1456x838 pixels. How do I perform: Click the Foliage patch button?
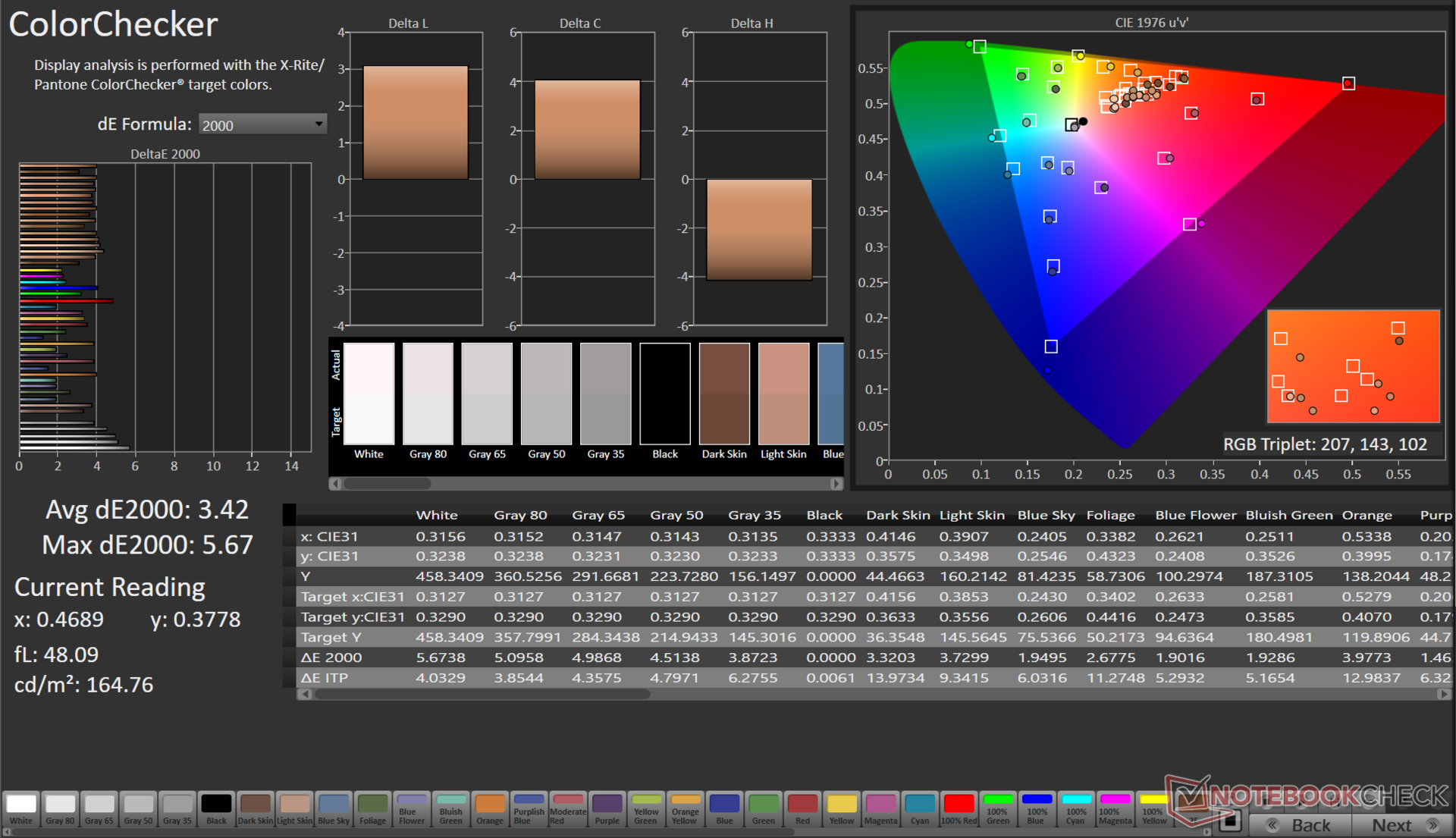pyautogui.click(x=372, y=808)
